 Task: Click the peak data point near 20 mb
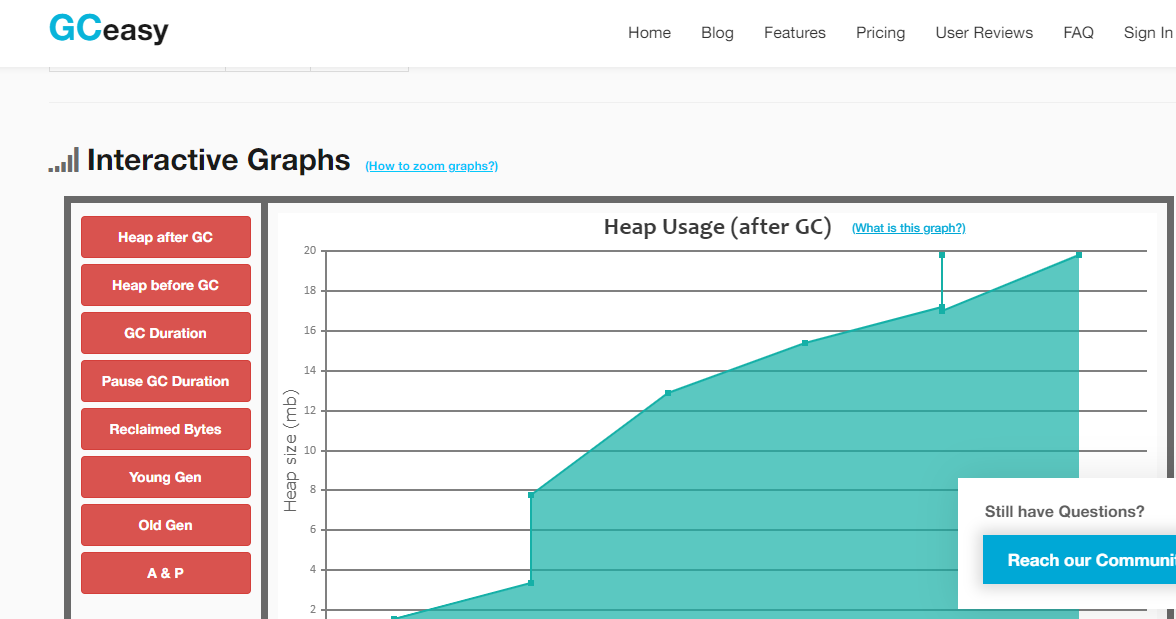click(x=1078, y=255)
